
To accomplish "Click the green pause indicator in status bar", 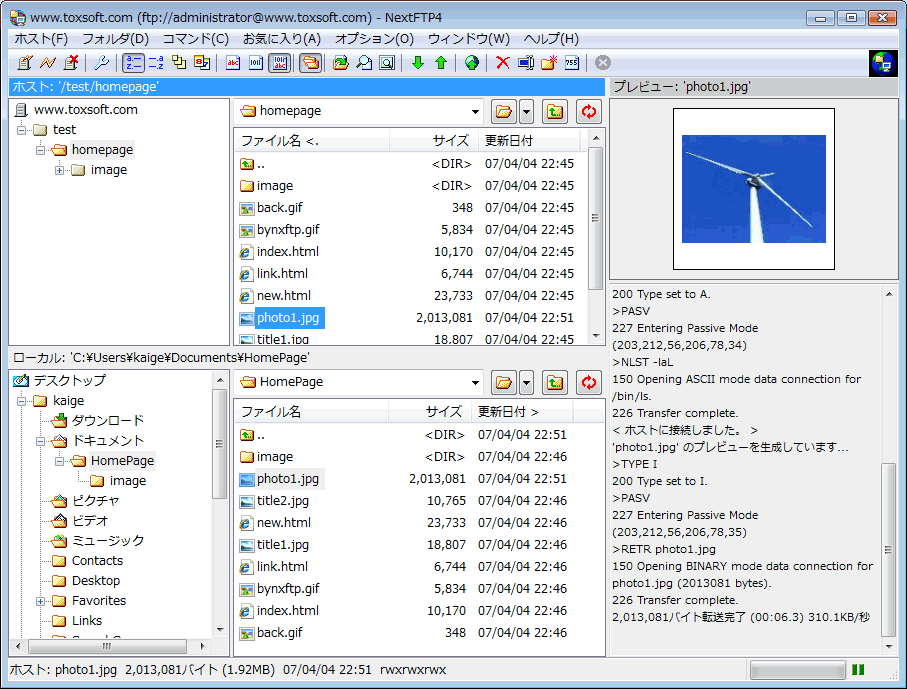I will 858,670.
